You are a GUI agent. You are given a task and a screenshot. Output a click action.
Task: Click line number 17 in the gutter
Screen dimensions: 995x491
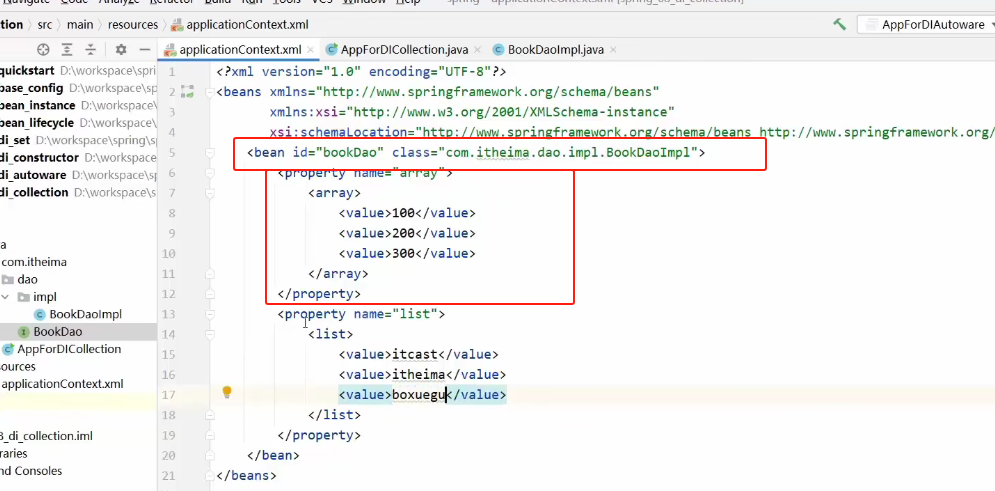coord(168,395)
